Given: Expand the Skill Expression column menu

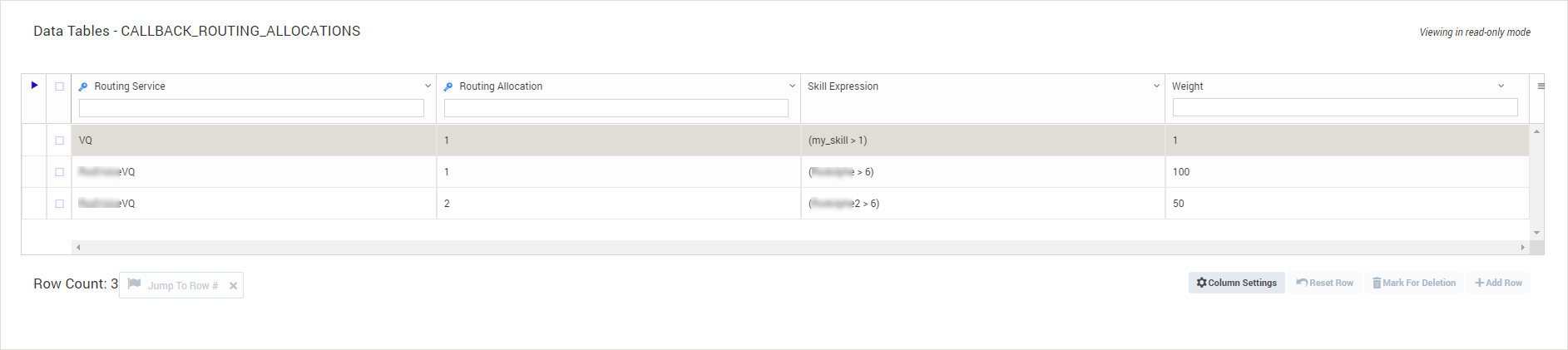Looking at the screenshot, I should pos(1156,86).
